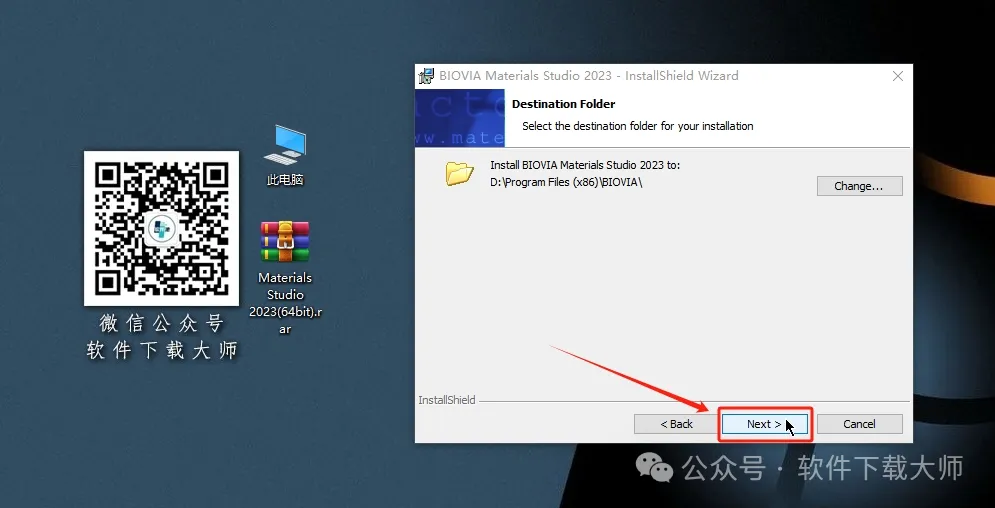Image resolution: width=995 pixels, height=508 pixels.
Task: Go back with the < Back button
Action: pos(676,424)
